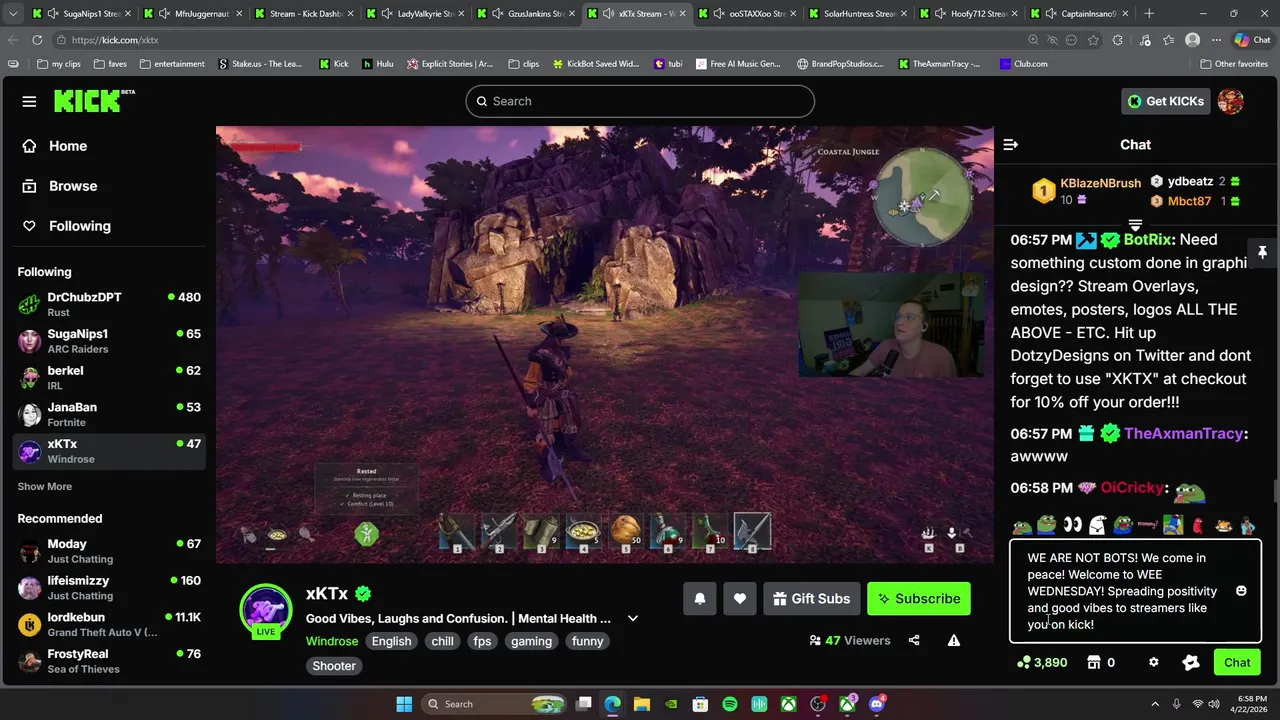Screen dimensions: 1280x720
Task: Click the Get KICKs button
Action: coord(1166,101)
